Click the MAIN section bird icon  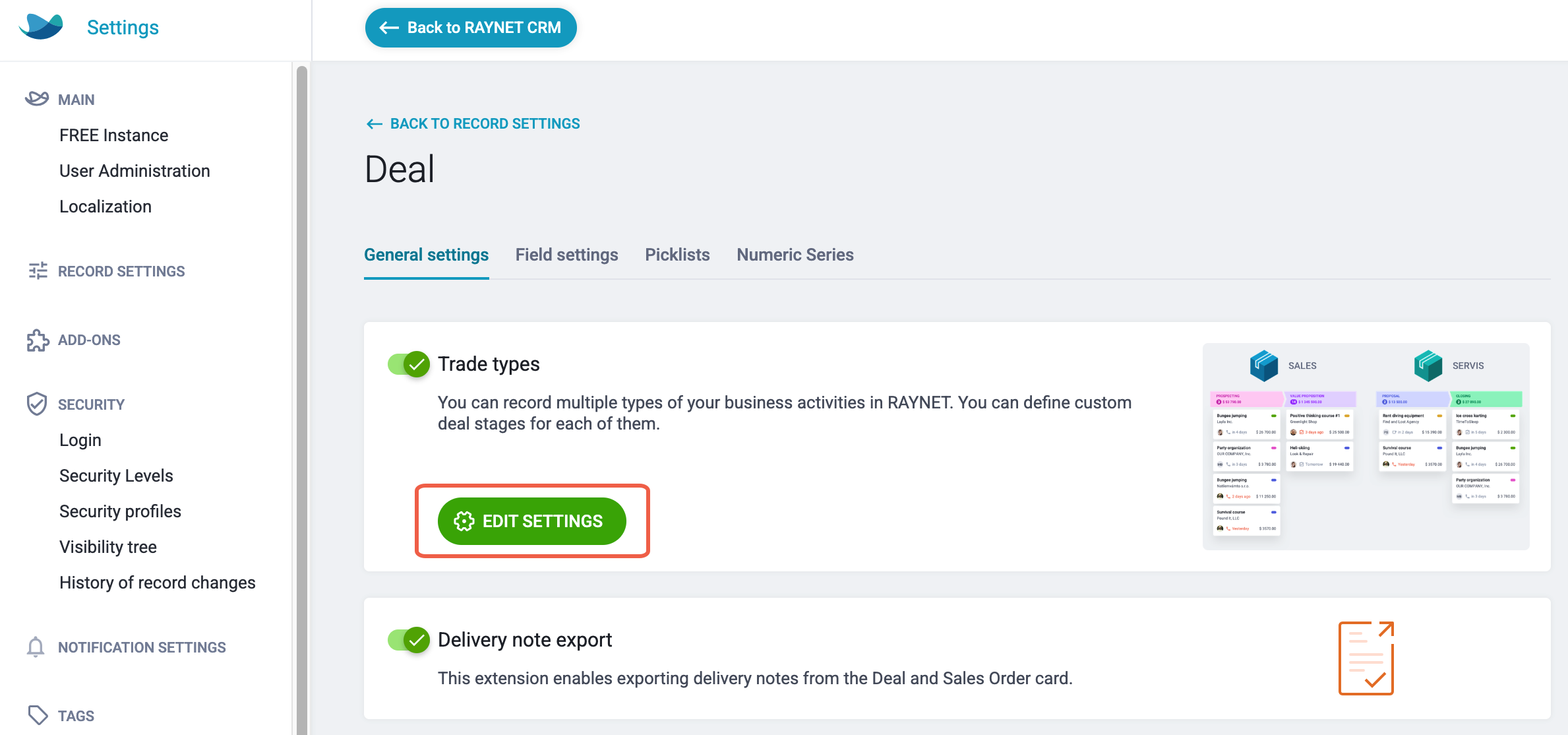(37, 99)
